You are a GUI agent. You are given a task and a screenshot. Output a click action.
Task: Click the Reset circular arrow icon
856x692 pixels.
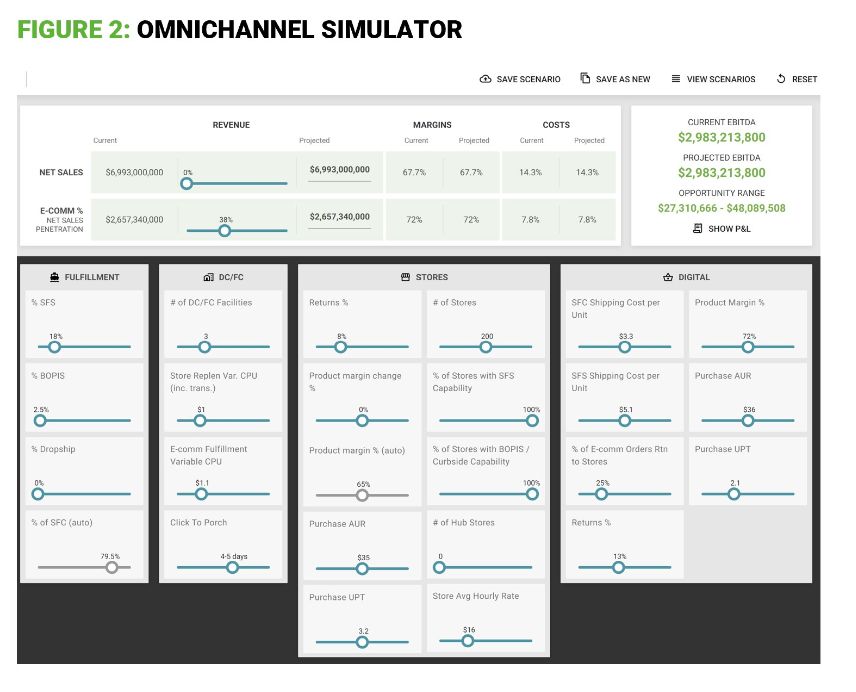pyautogui.click(x=781, y=79)
